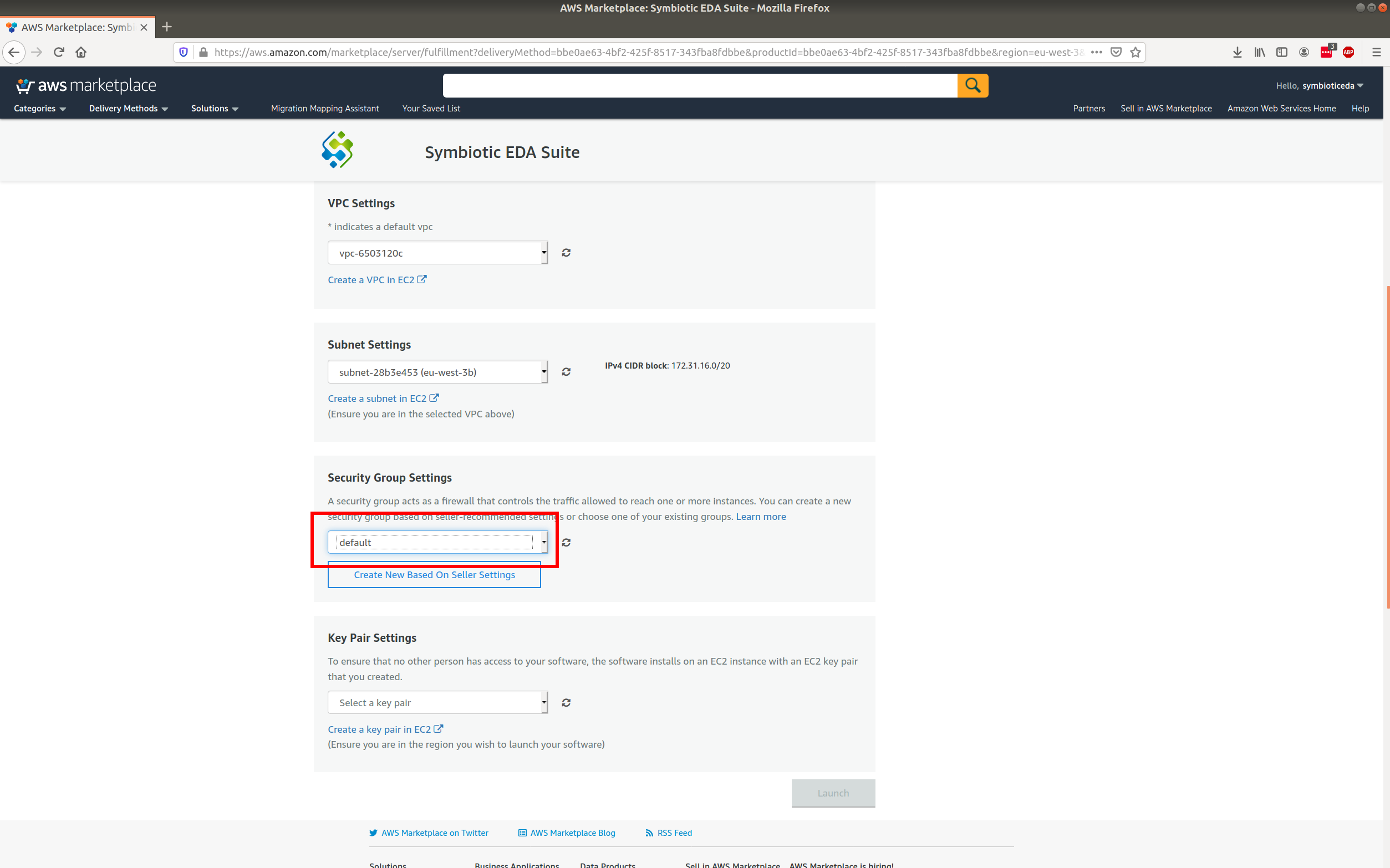The height and width of the screenshot is (868, 1390).
Task: Click Create a key pair in EC2 link
Action: [385, 729]
